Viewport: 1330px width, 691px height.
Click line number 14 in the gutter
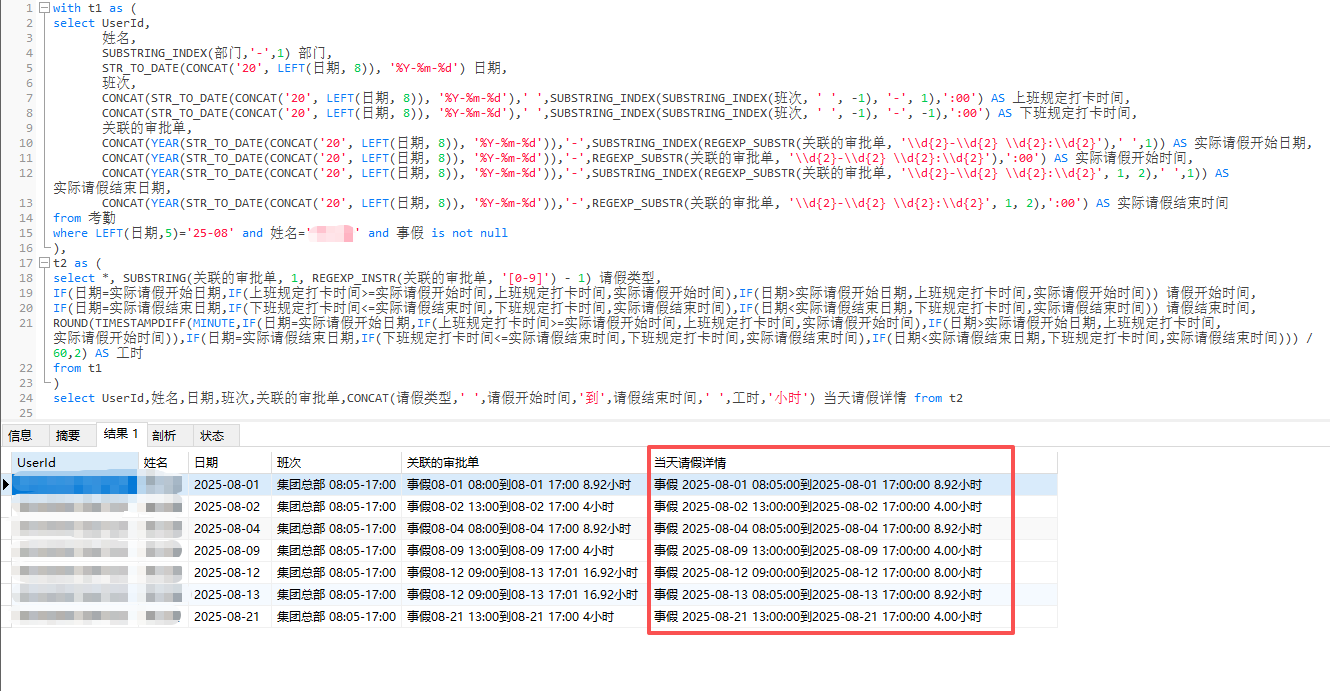pyautogui.click(x=29, y=218)
